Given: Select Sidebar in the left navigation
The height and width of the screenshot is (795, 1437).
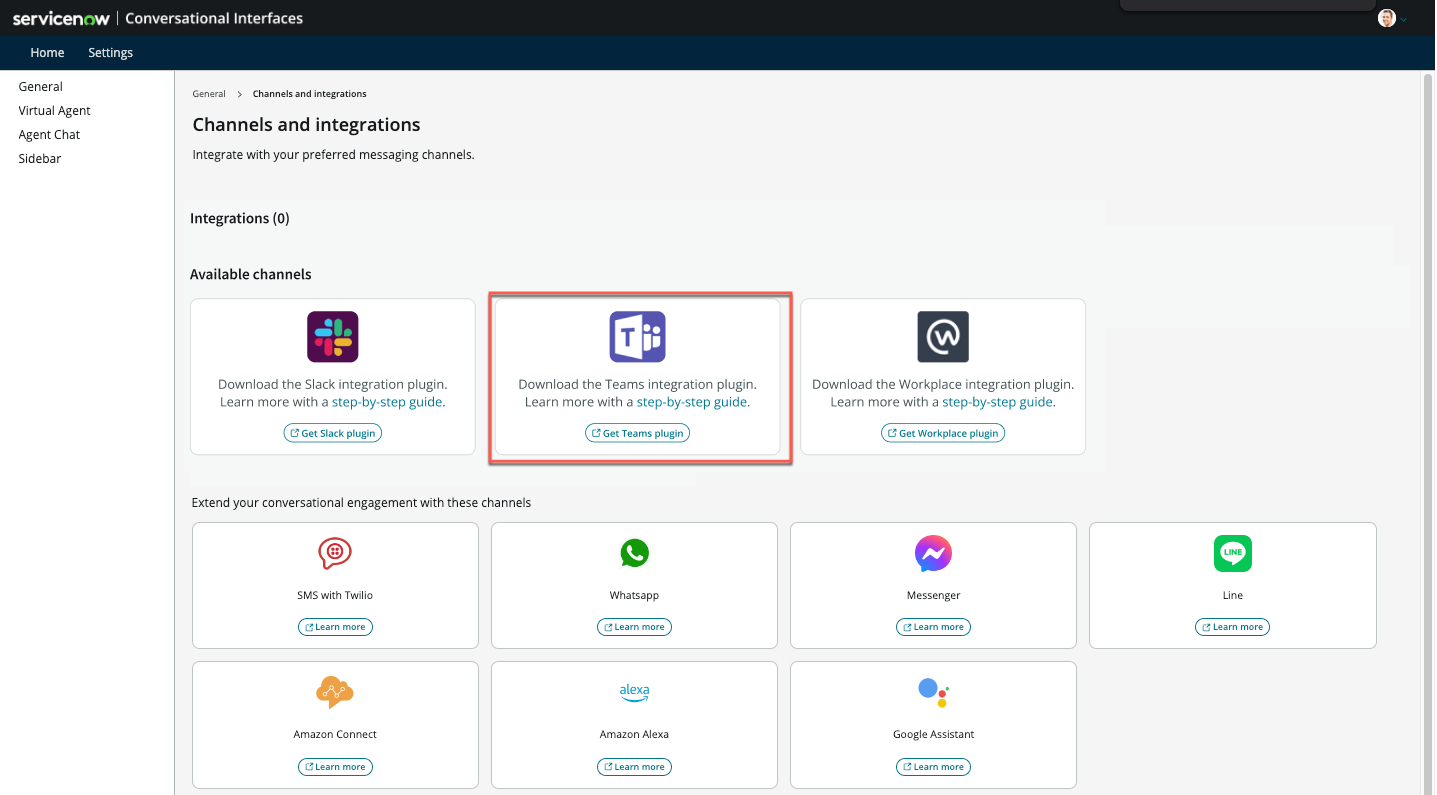Looking at the screenshot, I should [x=40, y=159].
